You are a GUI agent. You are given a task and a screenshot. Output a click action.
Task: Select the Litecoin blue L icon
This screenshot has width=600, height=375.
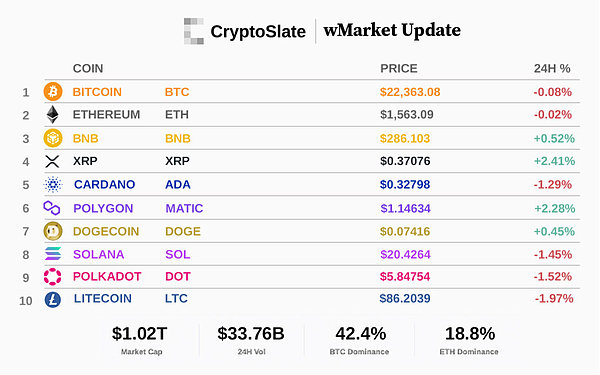[x=53, y=299]
